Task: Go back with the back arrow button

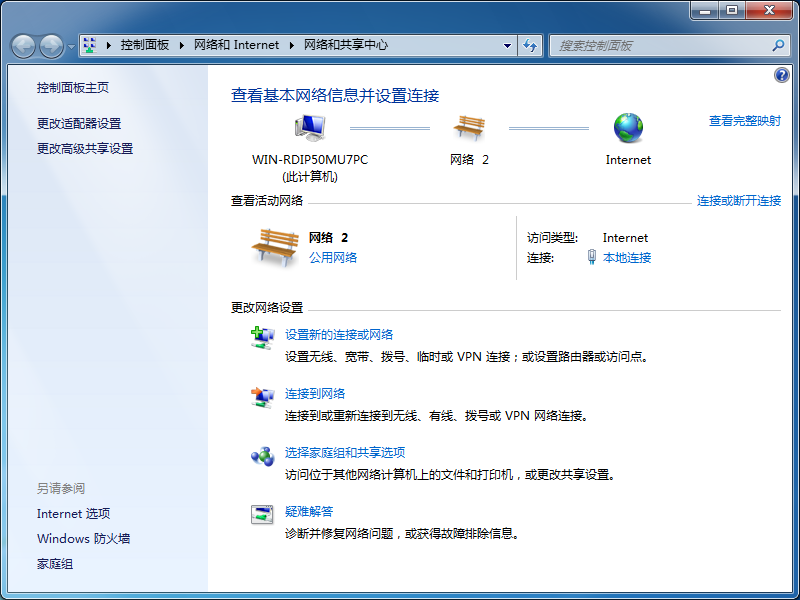Action: click(x=23, y=46)
